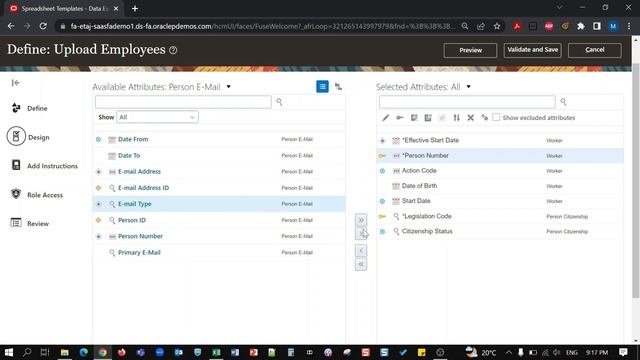Cancel the template definition
The height and width of the screenshot is (360, 640).
(x=594, y=50)
